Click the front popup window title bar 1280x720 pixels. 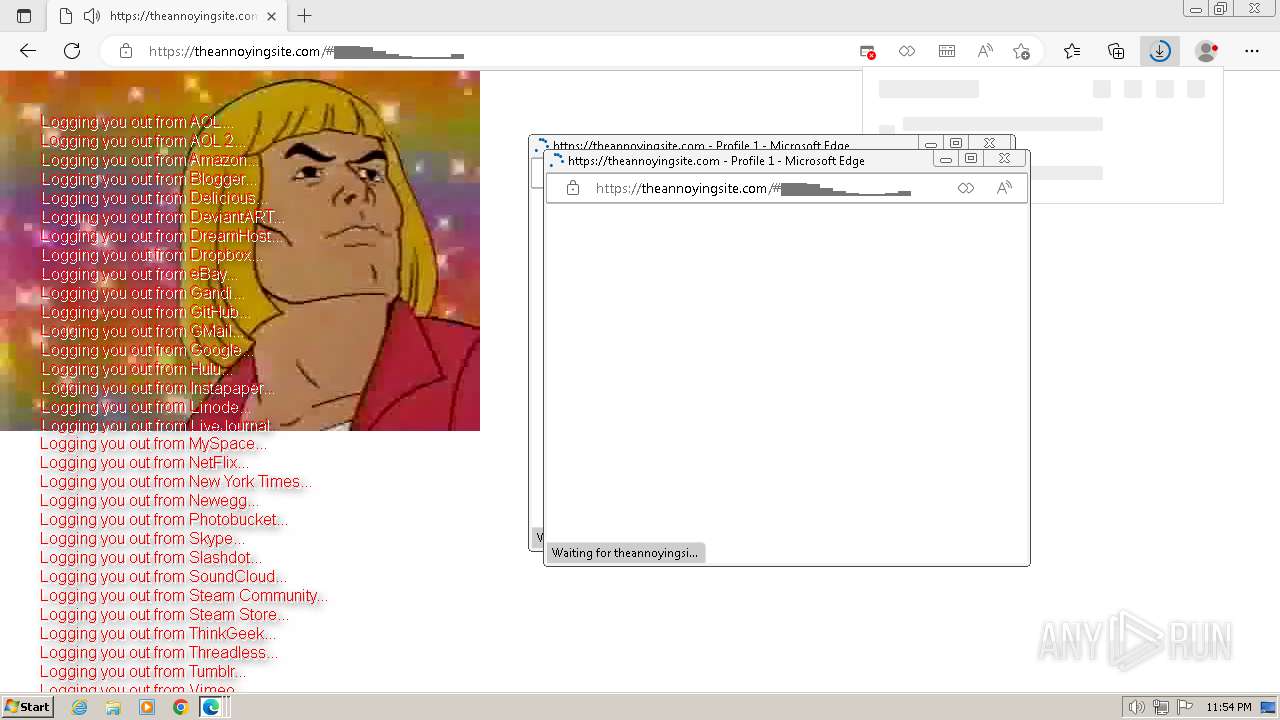click(x=740, y=160)
